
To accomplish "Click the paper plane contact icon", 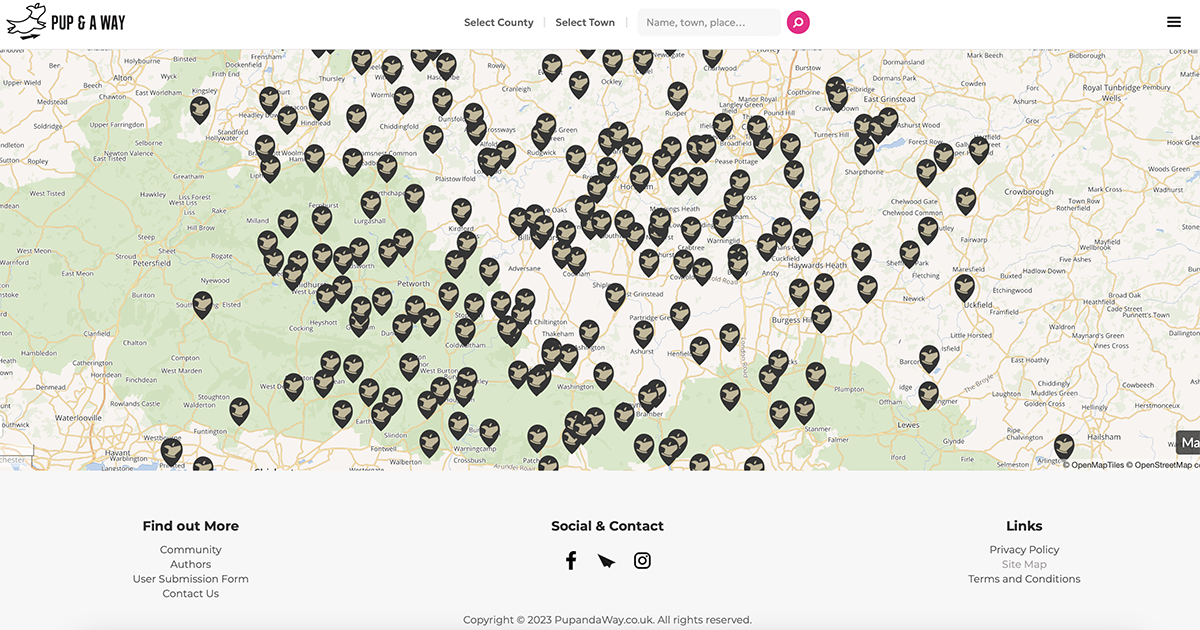I will pos(606,560).
